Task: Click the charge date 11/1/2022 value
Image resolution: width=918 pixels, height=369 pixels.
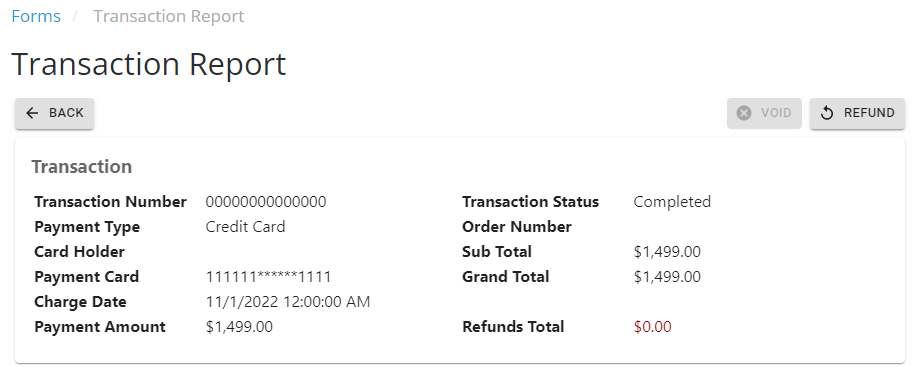Action: [x=288, y=302]
